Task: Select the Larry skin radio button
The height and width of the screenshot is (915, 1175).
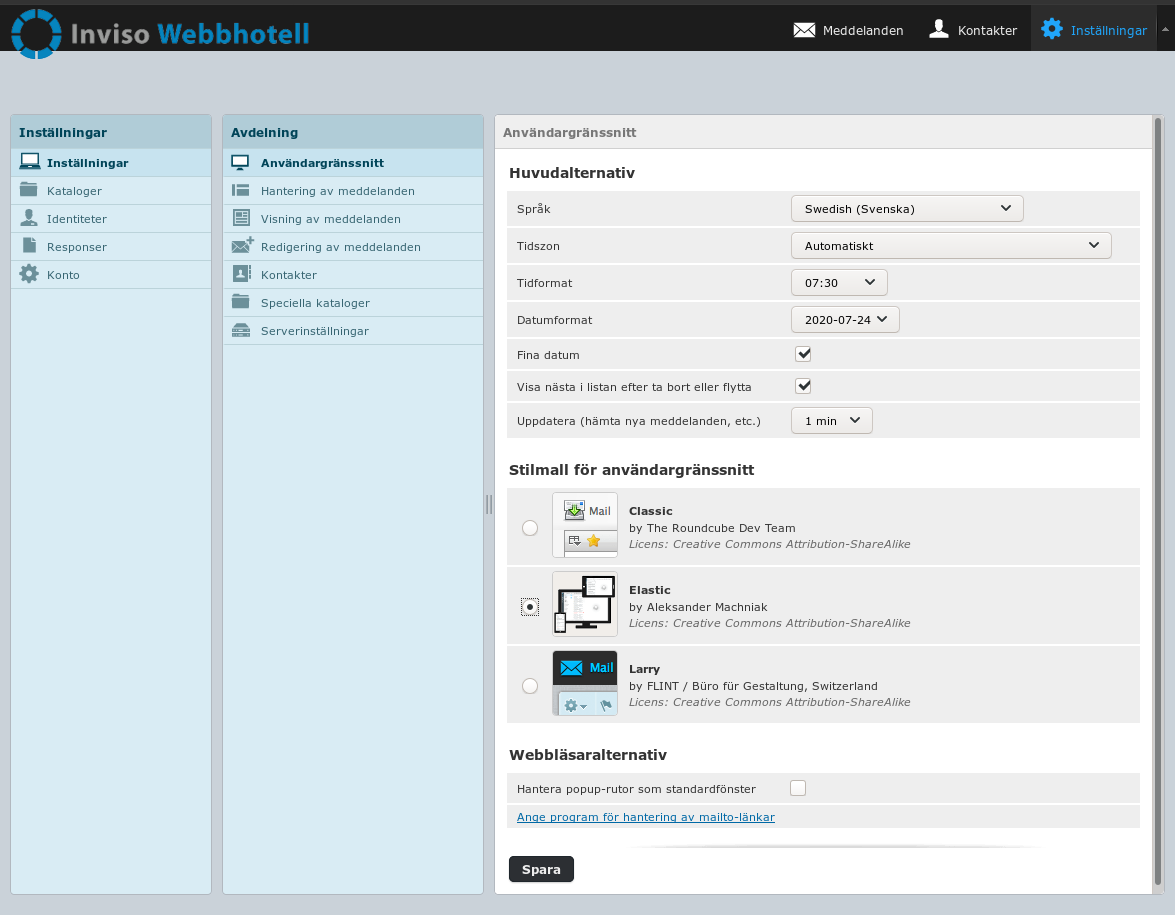Action: pyautogui.click(x=530, y=685)
